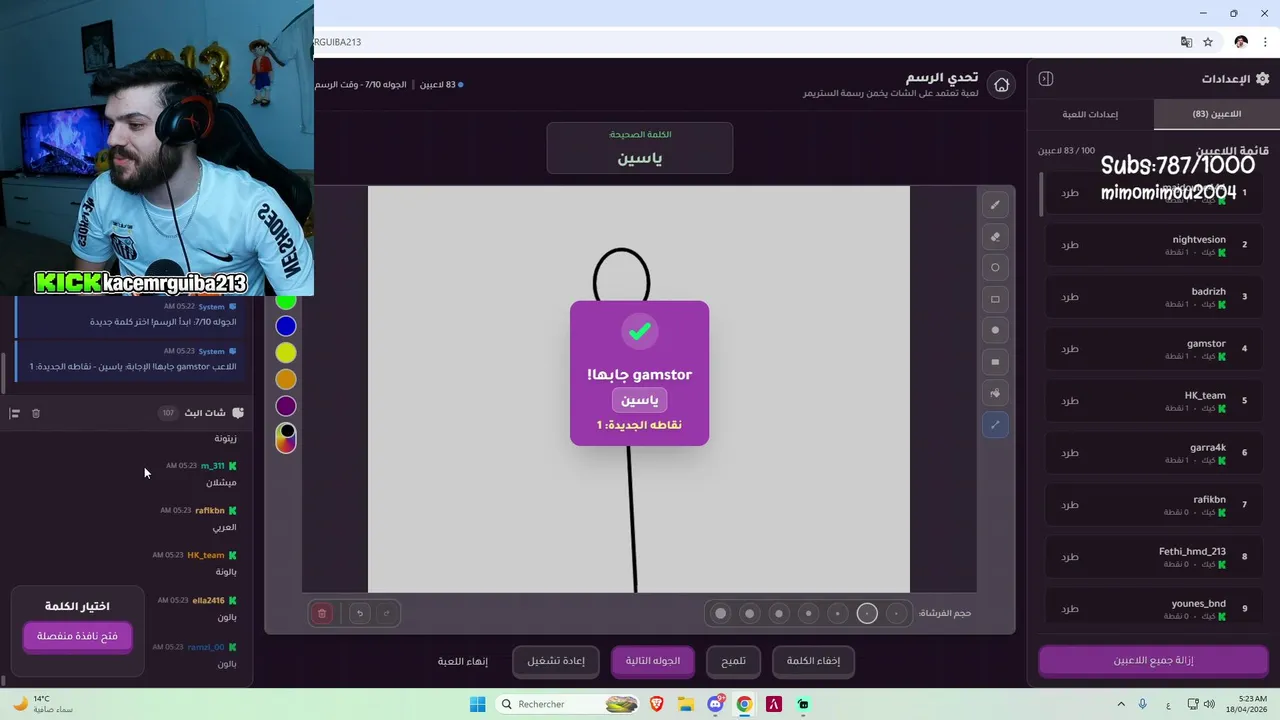Image resolution: width=1280 pixels, height=720 pixels.
Task: Choose the selected second brush size
Action: pyautogui.click(x=867, y=613)
